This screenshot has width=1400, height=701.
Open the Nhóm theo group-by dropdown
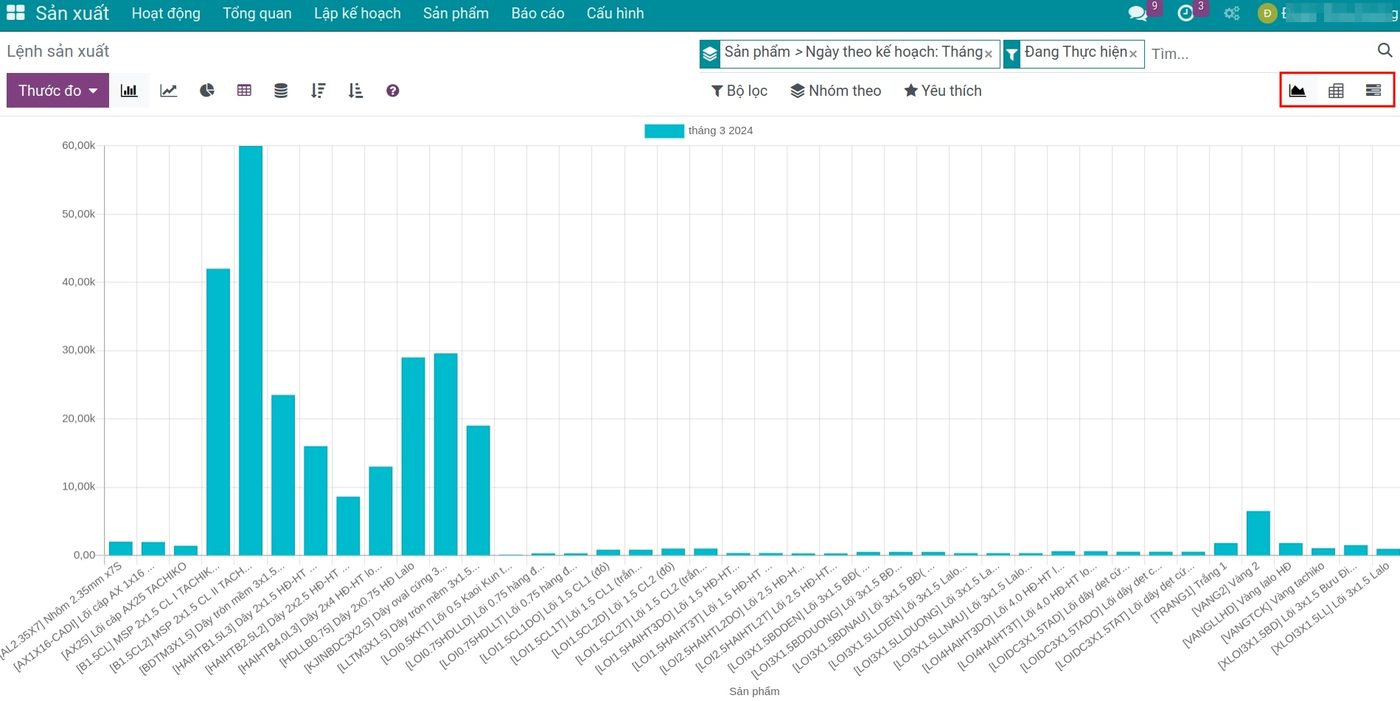click(x=836, y=90)
